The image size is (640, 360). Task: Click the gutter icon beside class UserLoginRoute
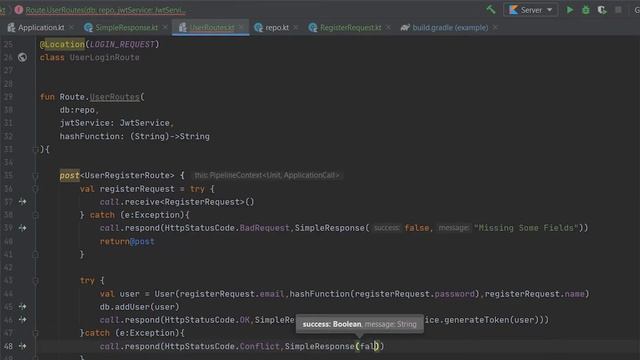point(22,58)
